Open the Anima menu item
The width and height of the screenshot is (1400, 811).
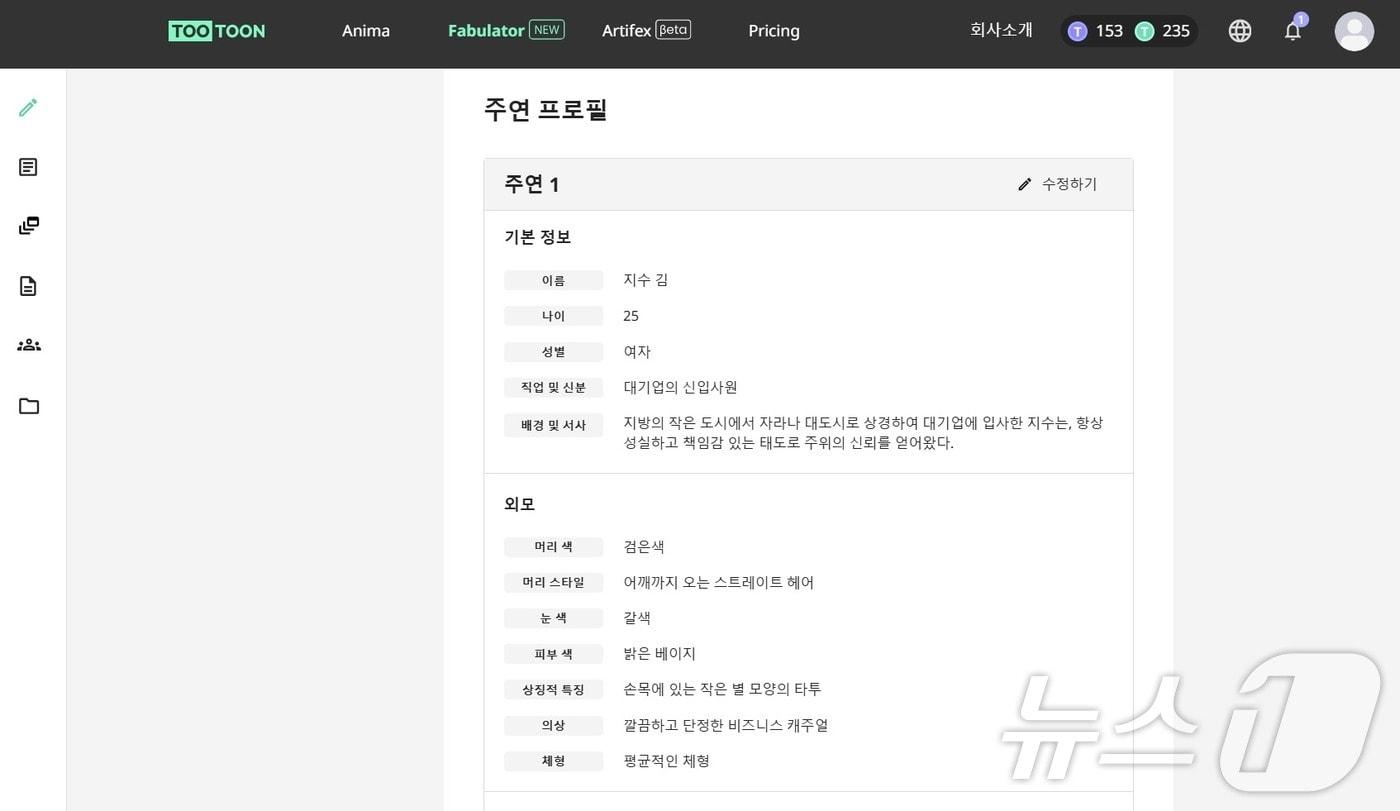365,31
